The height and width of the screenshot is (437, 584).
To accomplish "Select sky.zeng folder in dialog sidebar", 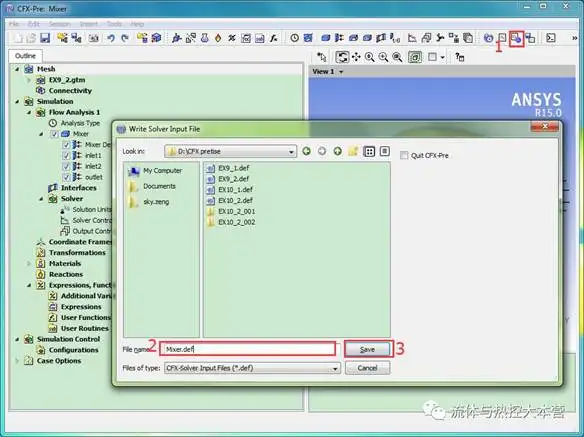I will click(149, 202).
